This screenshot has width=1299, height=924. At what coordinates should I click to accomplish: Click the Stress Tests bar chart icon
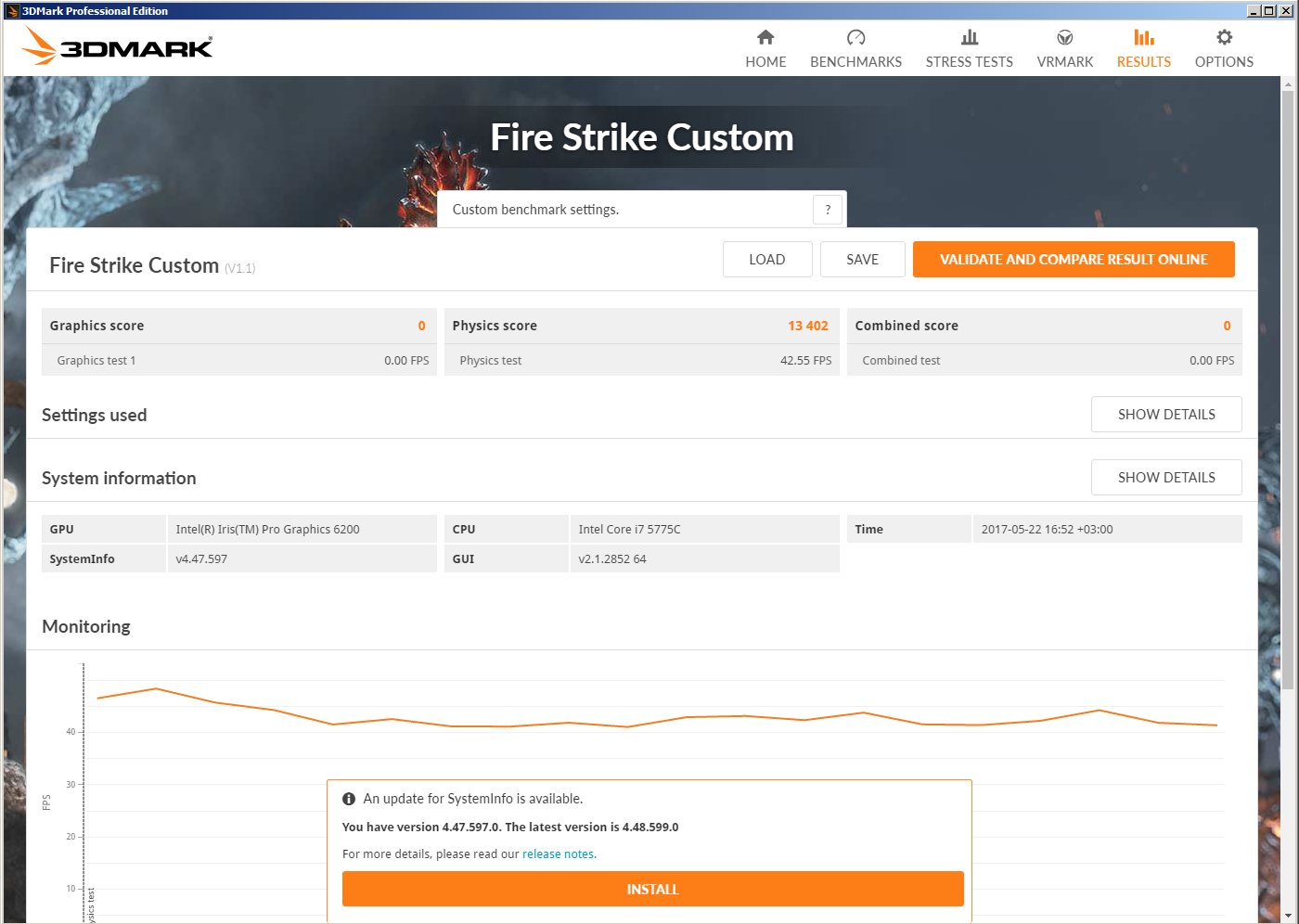(970, 37)
